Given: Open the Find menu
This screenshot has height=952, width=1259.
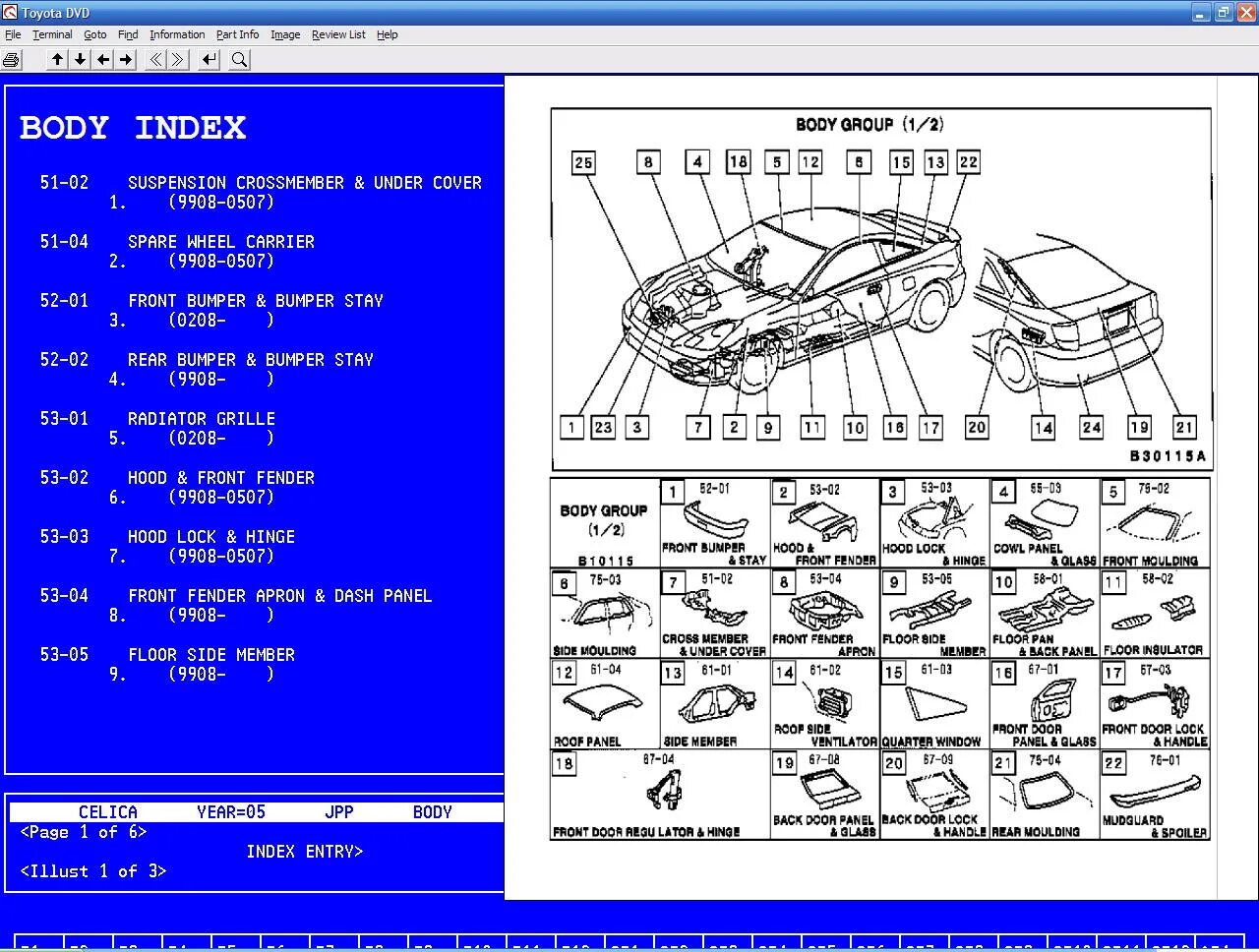Looking at the screenshot, I should (128, 34).
